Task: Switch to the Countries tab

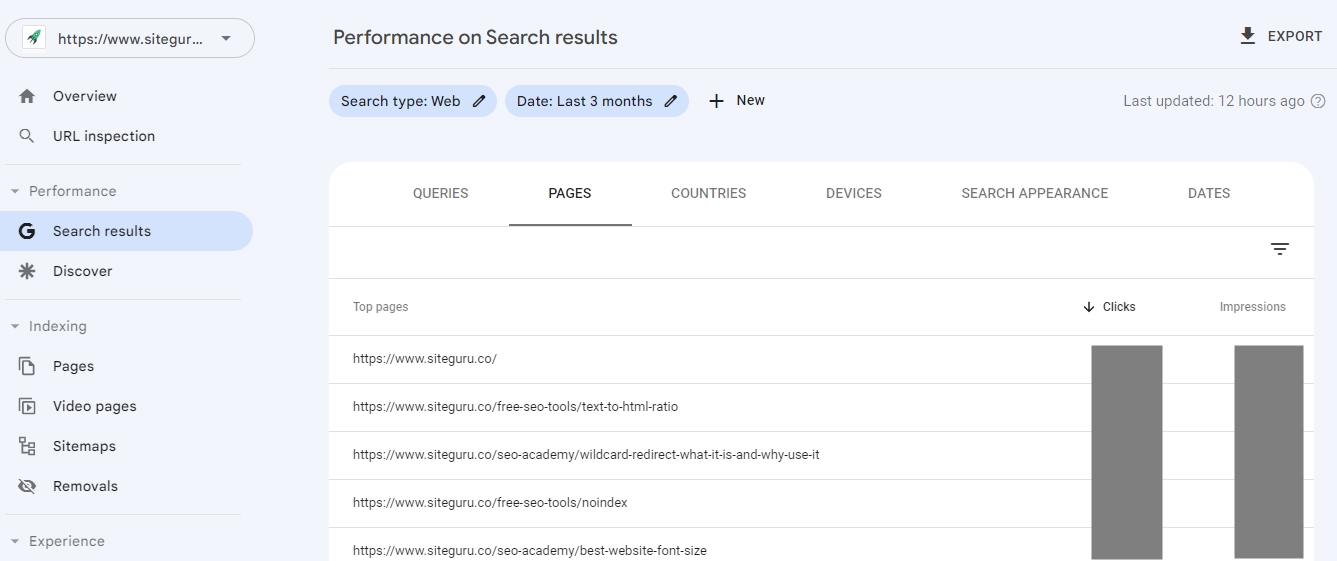Action: [708, 193]
